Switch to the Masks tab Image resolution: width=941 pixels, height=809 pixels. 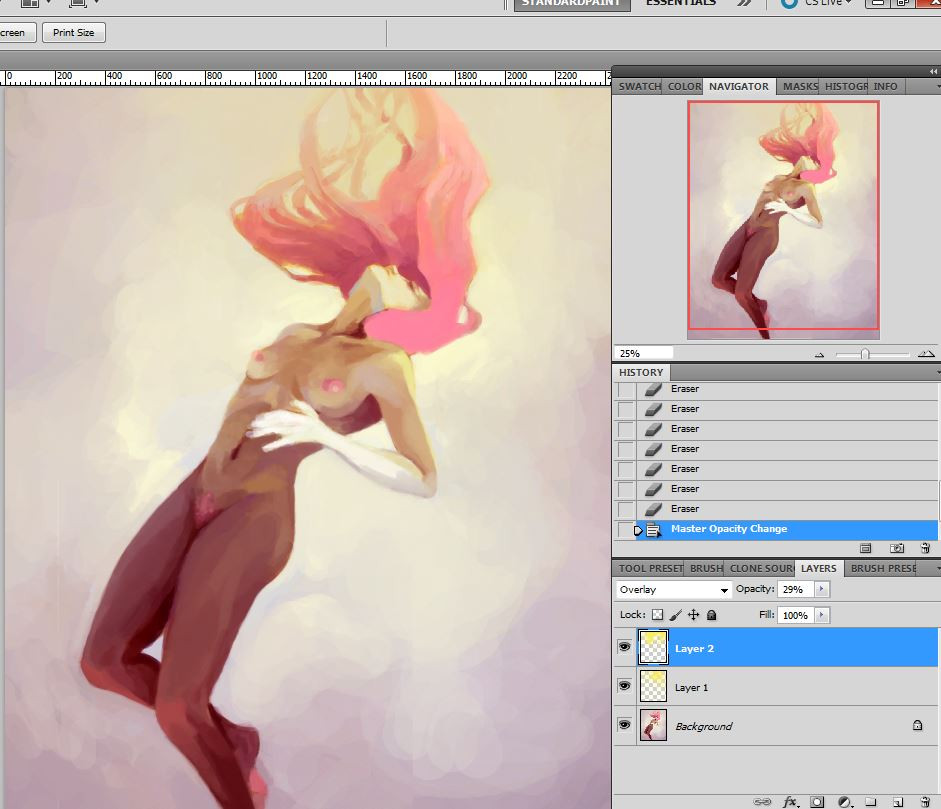[x=799, y=86]
